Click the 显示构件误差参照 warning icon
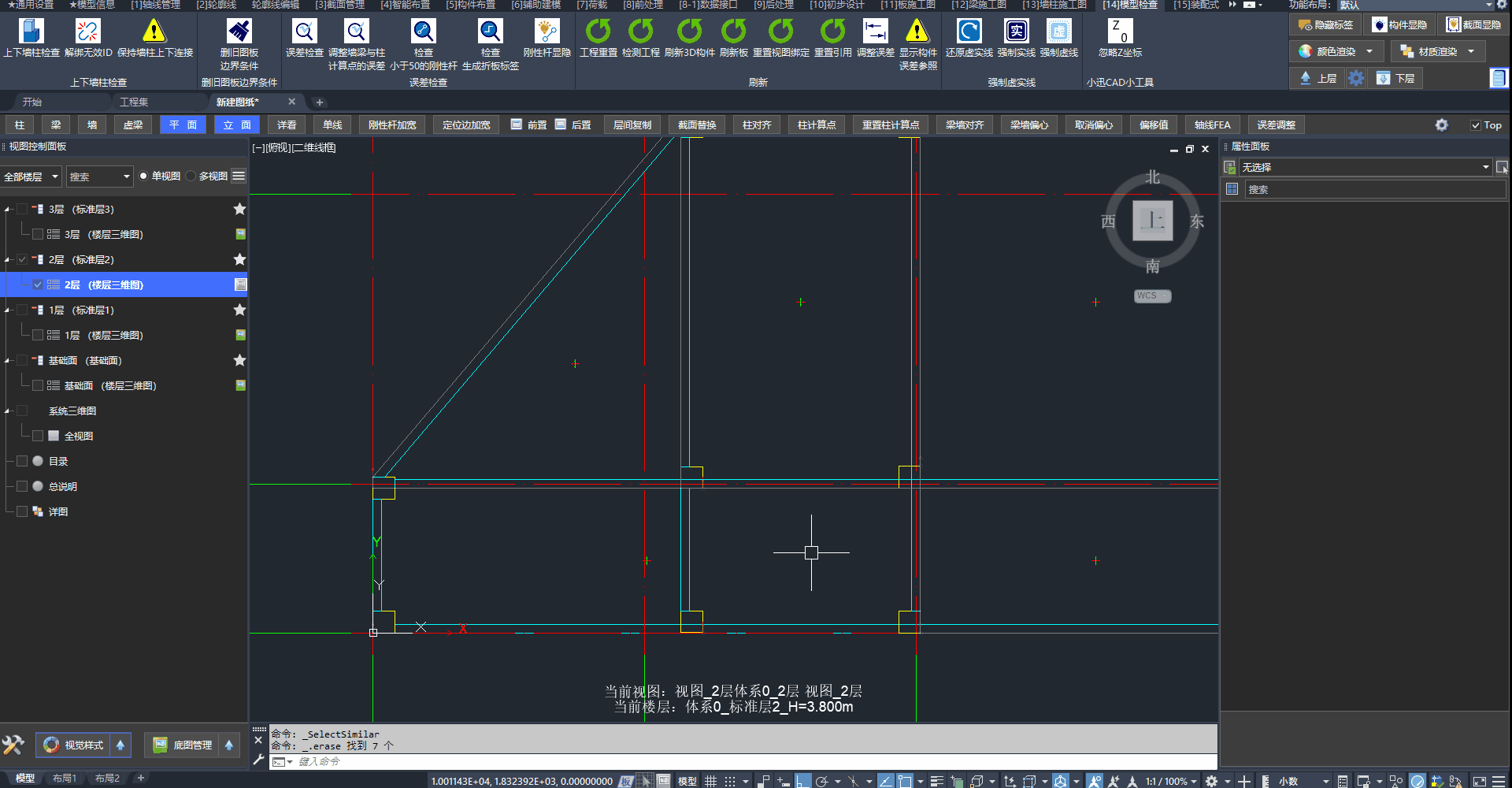The height and width of the screenshot is (788, 1512). click(x=917, y=32)
